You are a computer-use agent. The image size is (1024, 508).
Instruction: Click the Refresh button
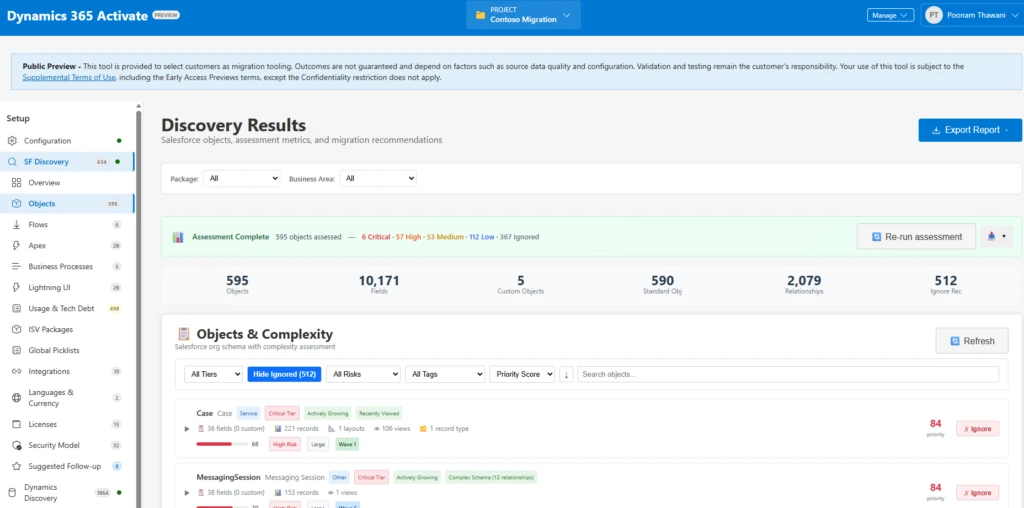tap(972, 341)
